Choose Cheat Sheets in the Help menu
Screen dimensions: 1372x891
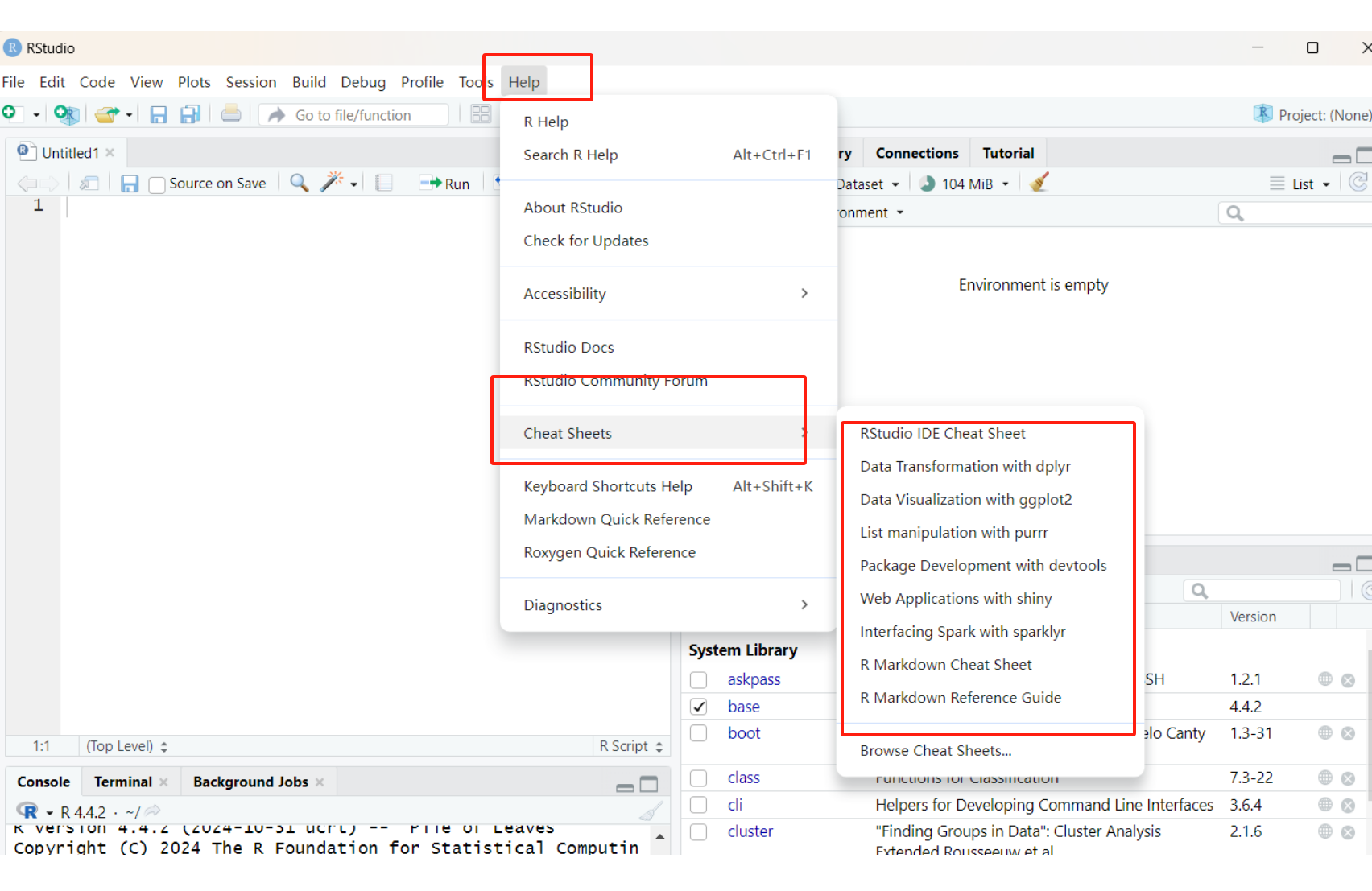click(667, 433)
